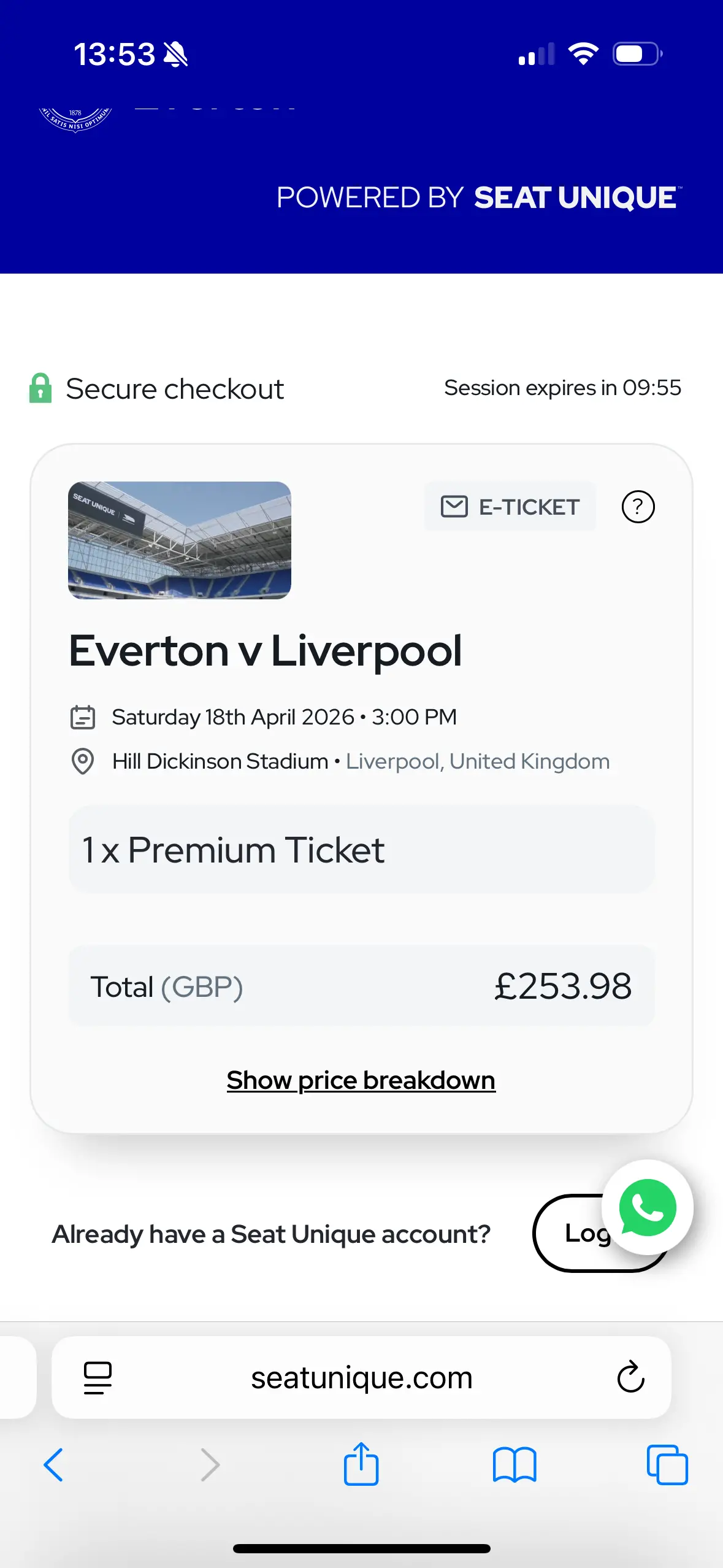Expand Show price breakdown
The image size is (723, 1568).
(361, 1080)
